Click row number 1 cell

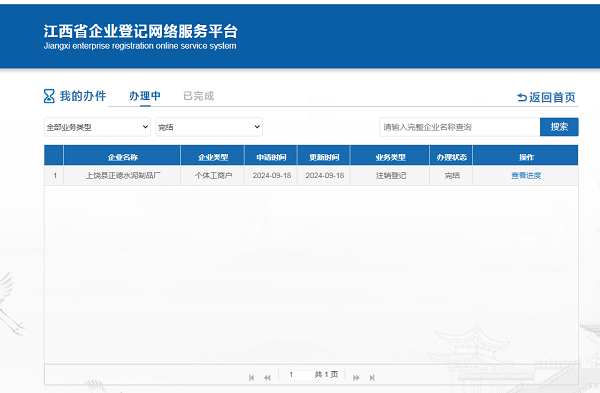click(x=55, y=176)
